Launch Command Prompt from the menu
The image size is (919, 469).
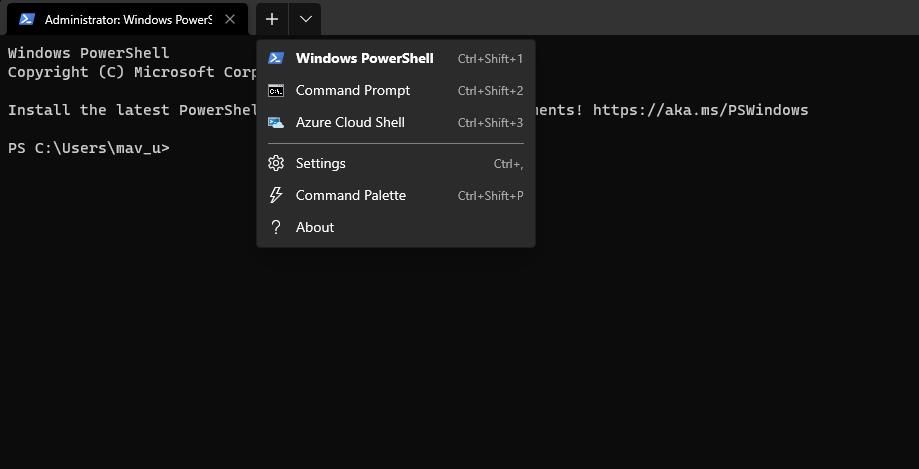(x=353, y=90)
